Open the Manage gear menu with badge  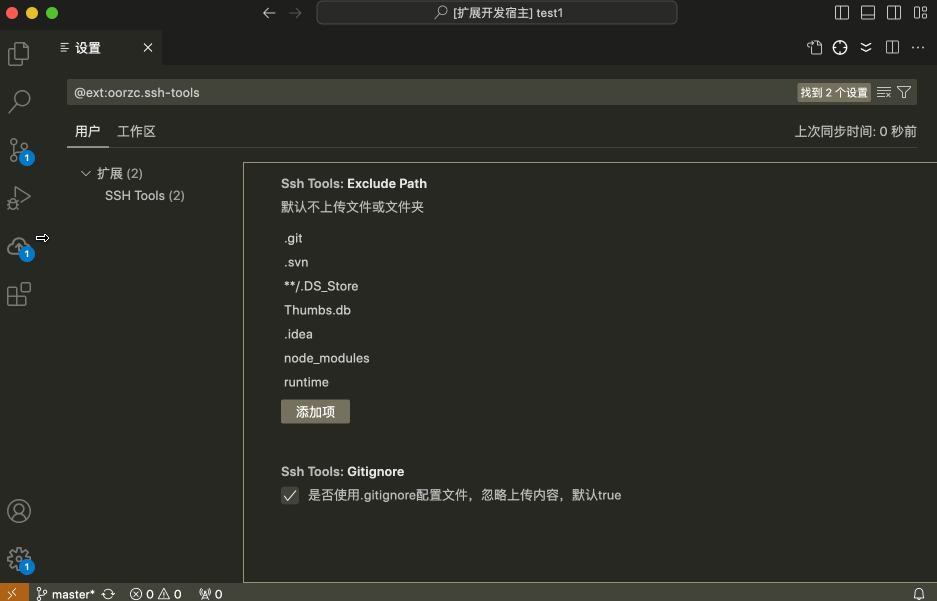click(18, 559)
